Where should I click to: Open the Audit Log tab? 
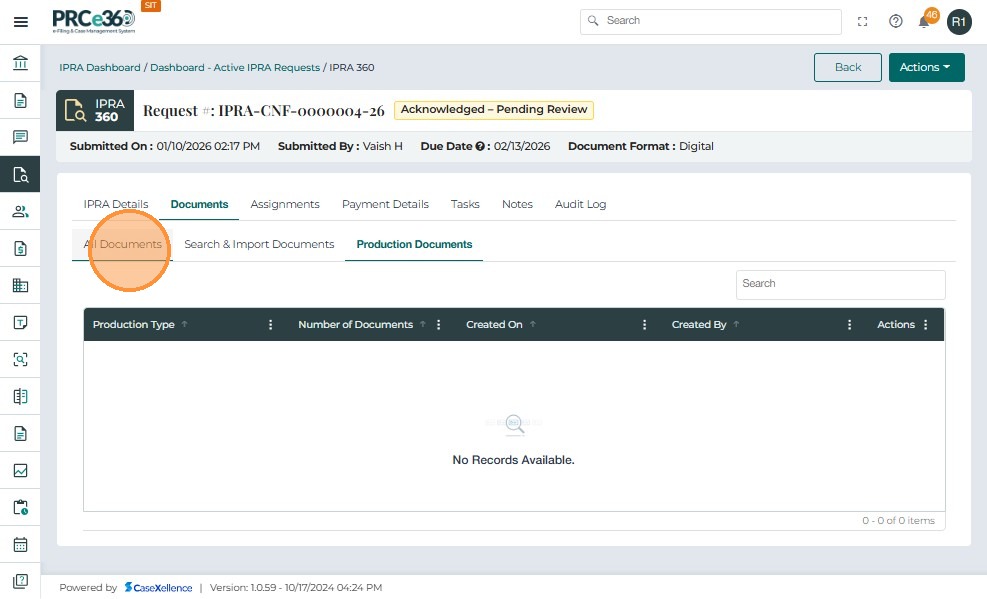(580, 204)
